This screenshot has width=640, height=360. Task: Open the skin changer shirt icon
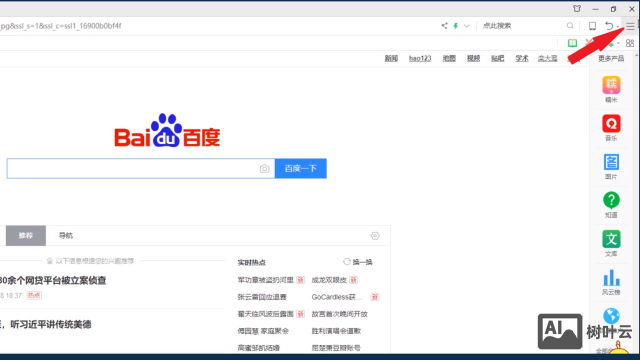tap(577, 9)
